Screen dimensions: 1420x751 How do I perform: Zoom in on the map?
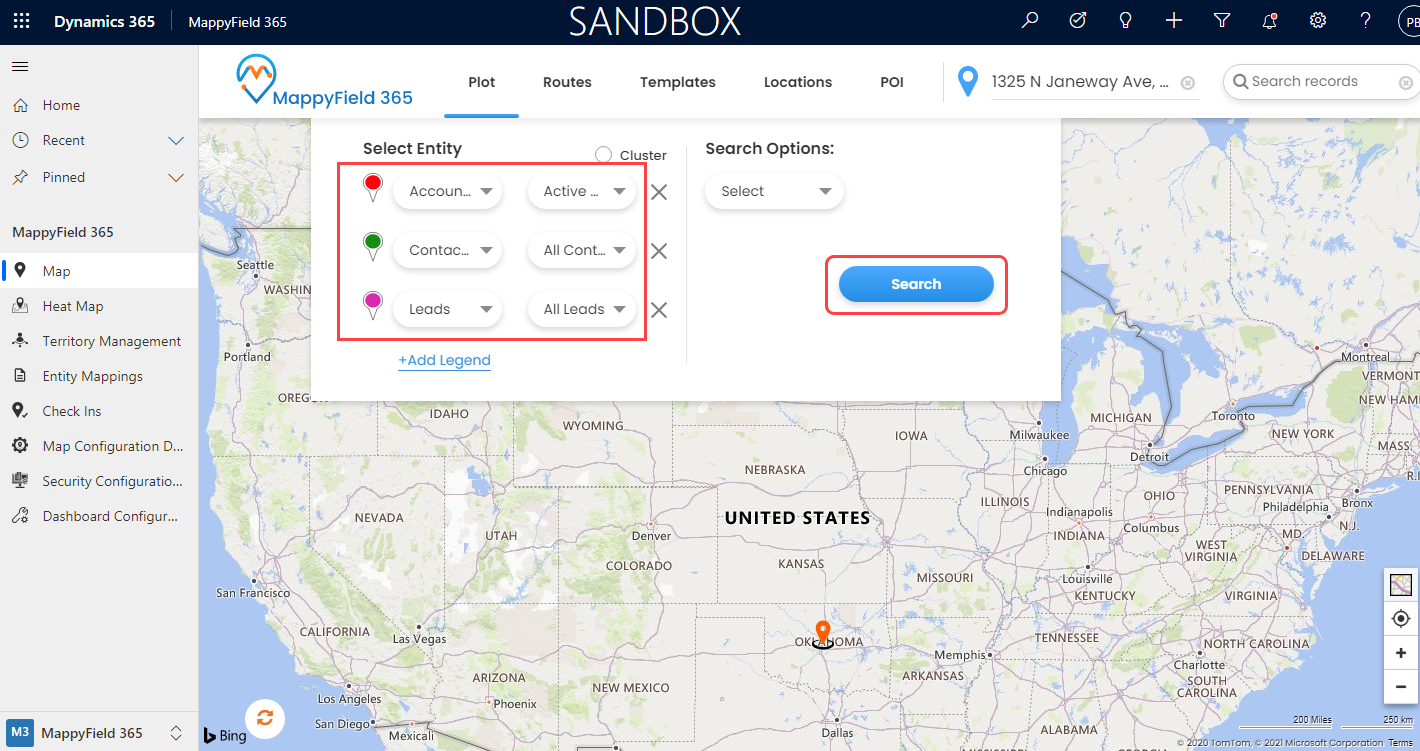click(1401, 653)
